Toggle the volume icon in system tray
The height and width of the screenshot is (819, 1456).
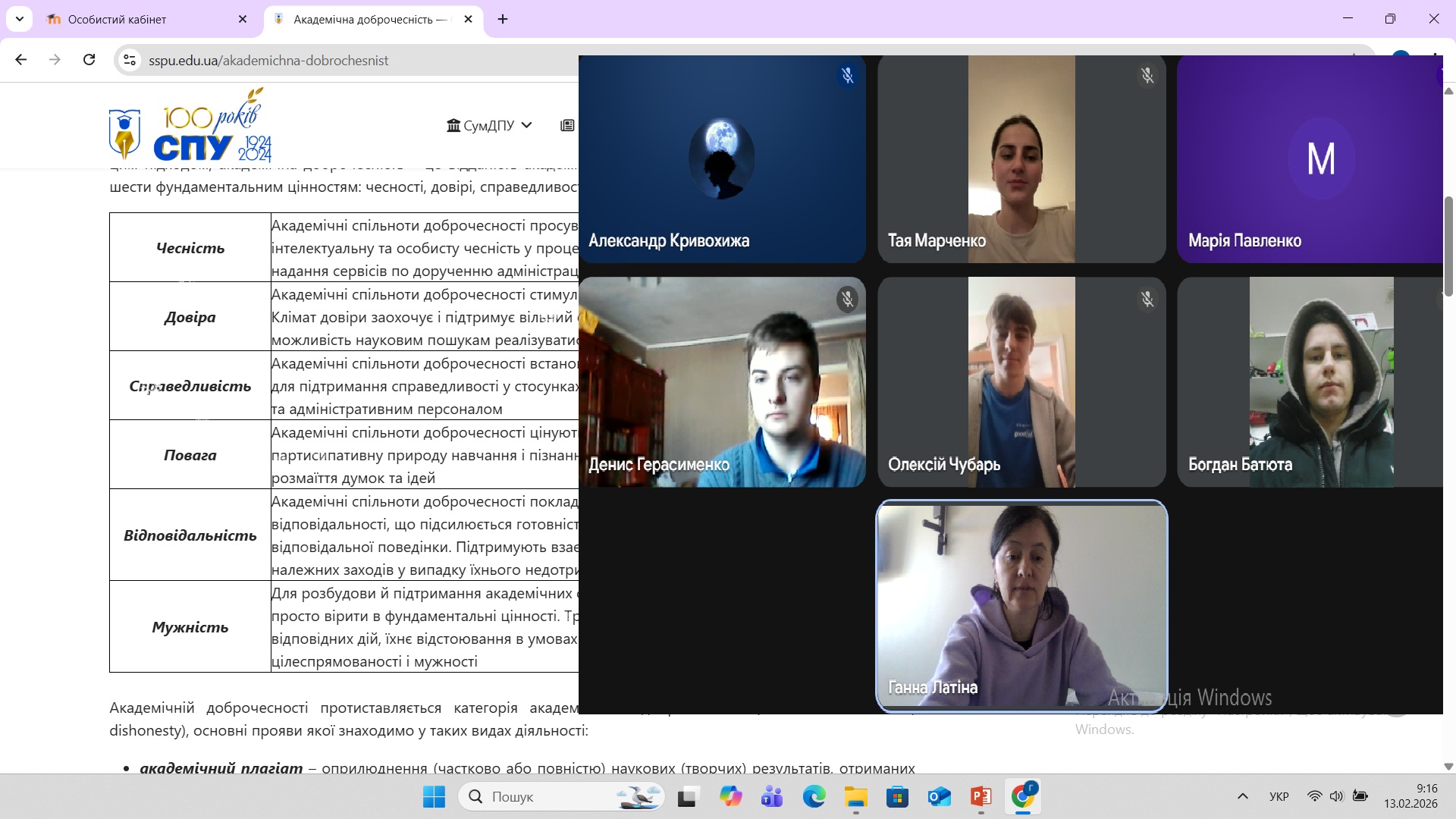coord(1336,796)
